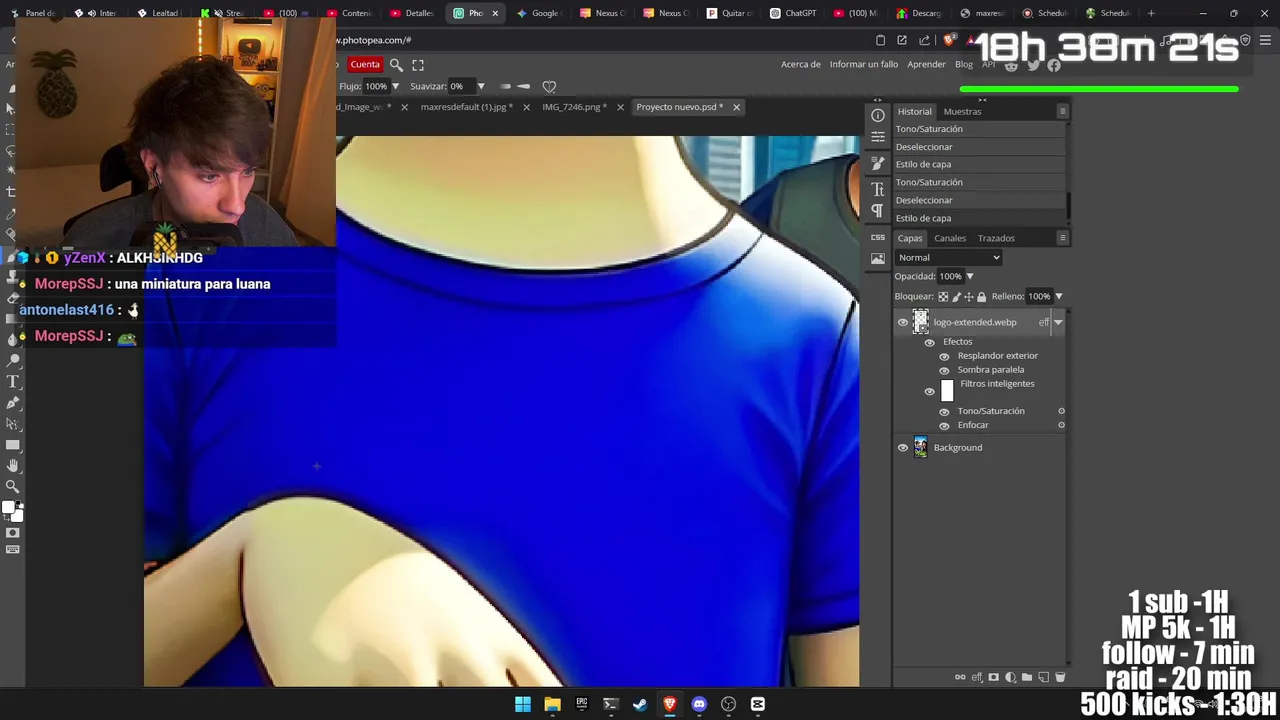Image resolution: width=1280 pixels, height=720 pixels.
Task: Select the Proyecto nuevo.psd document tab
Action: point(680,107)
